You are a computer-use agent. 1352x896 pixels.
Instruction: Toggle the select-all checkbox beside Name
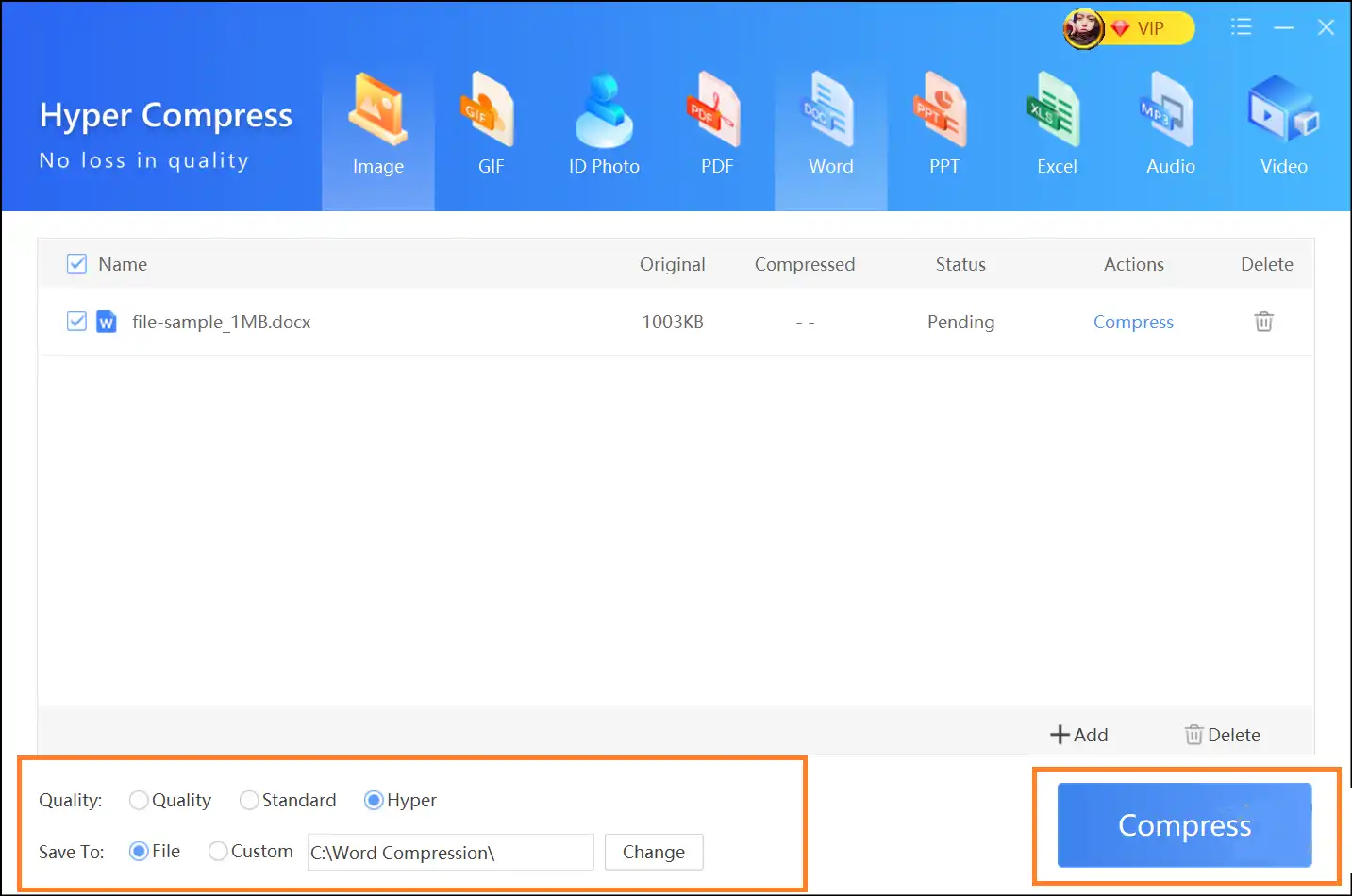tap(77, 264)
